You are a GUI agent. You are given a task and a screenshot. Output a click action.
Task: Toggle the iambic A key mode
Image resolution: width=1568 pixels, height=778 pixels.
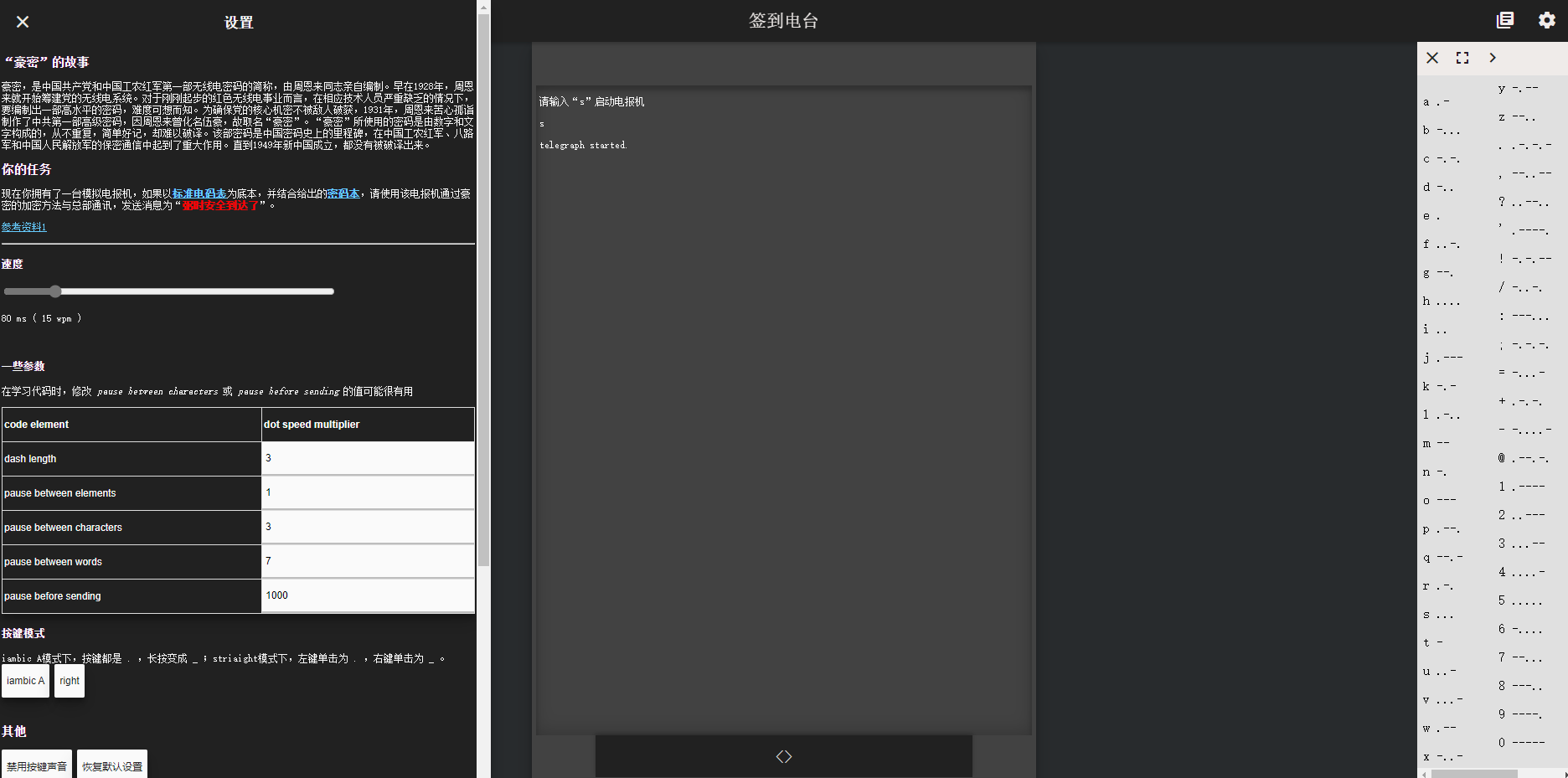click(26, 681)
